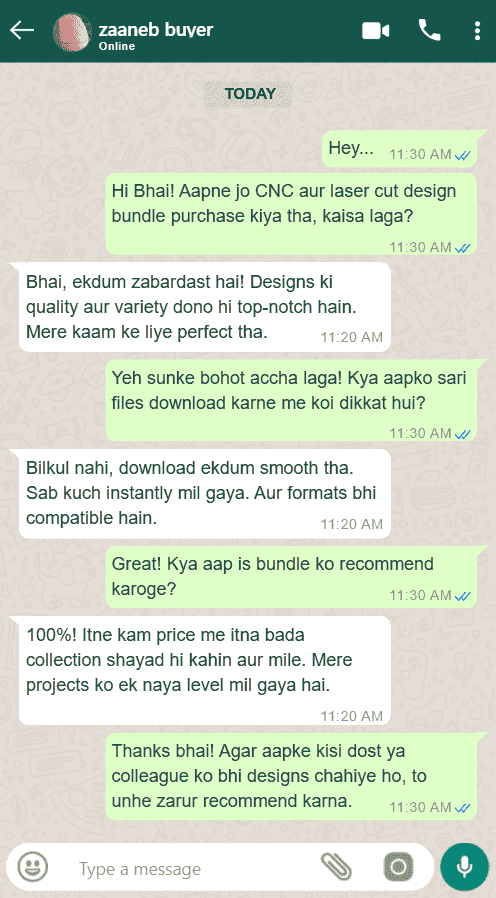The image size is (496, 898).
Task: Click the zaaneb buyer contact name
Action: click(156, 29)
